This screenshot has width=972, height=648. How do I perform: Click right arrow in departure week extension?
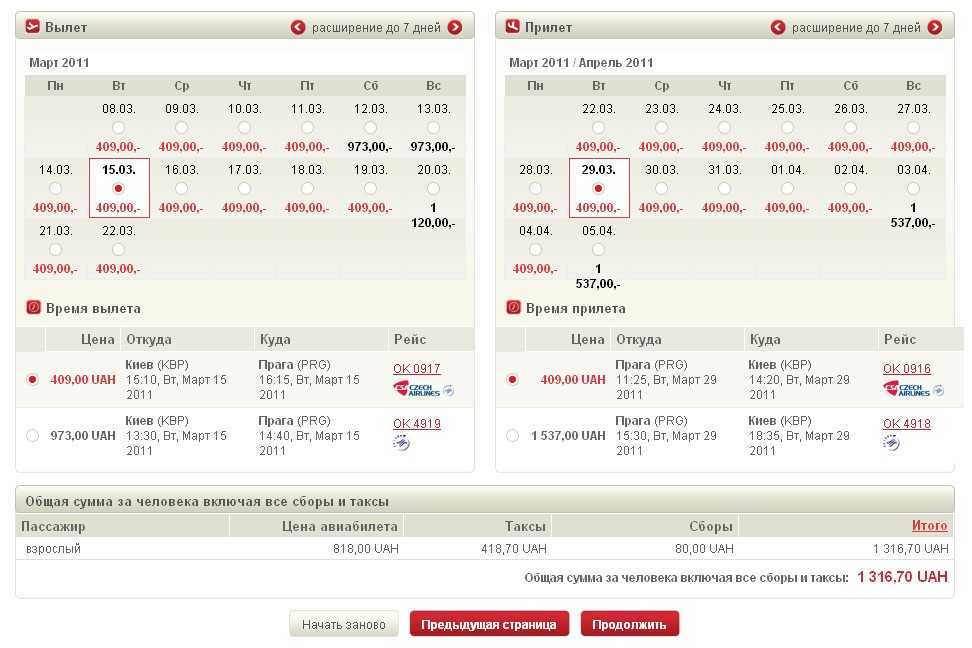[455, 28]
